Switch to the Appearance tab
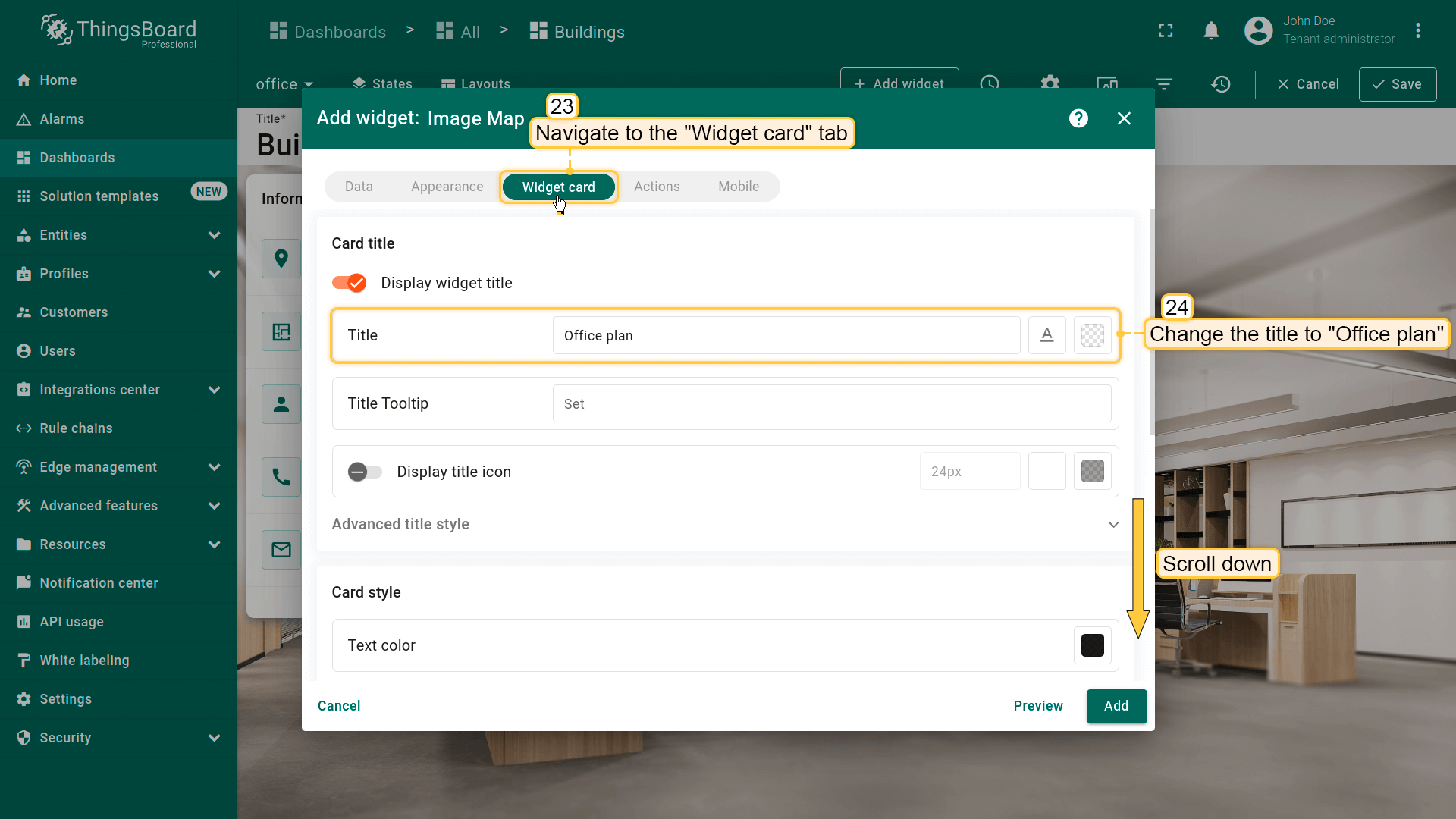 point(447,187)
